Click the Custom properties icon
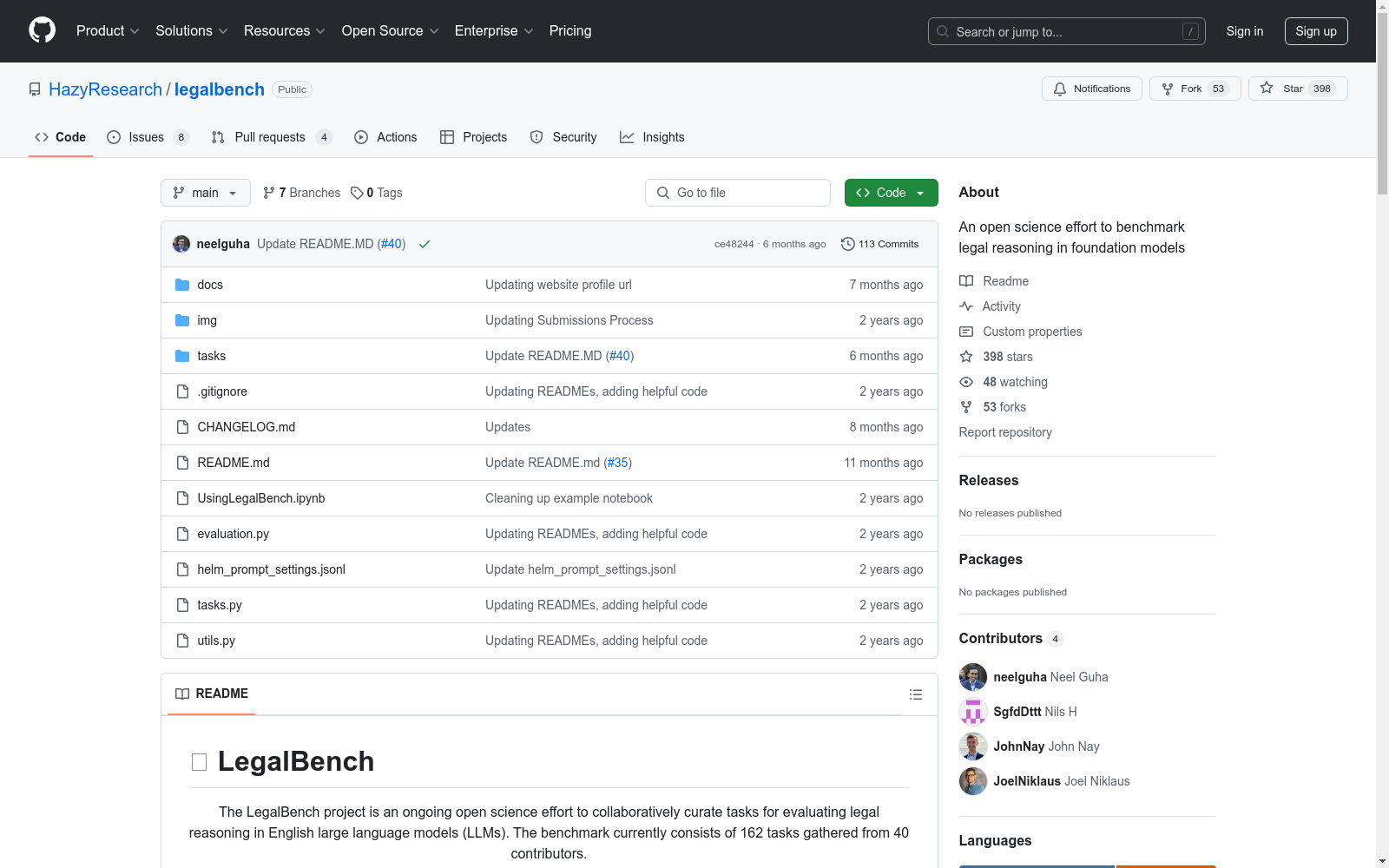This screenshot has height=868, width=1389. pyautogui.click(x=966, y=332)
